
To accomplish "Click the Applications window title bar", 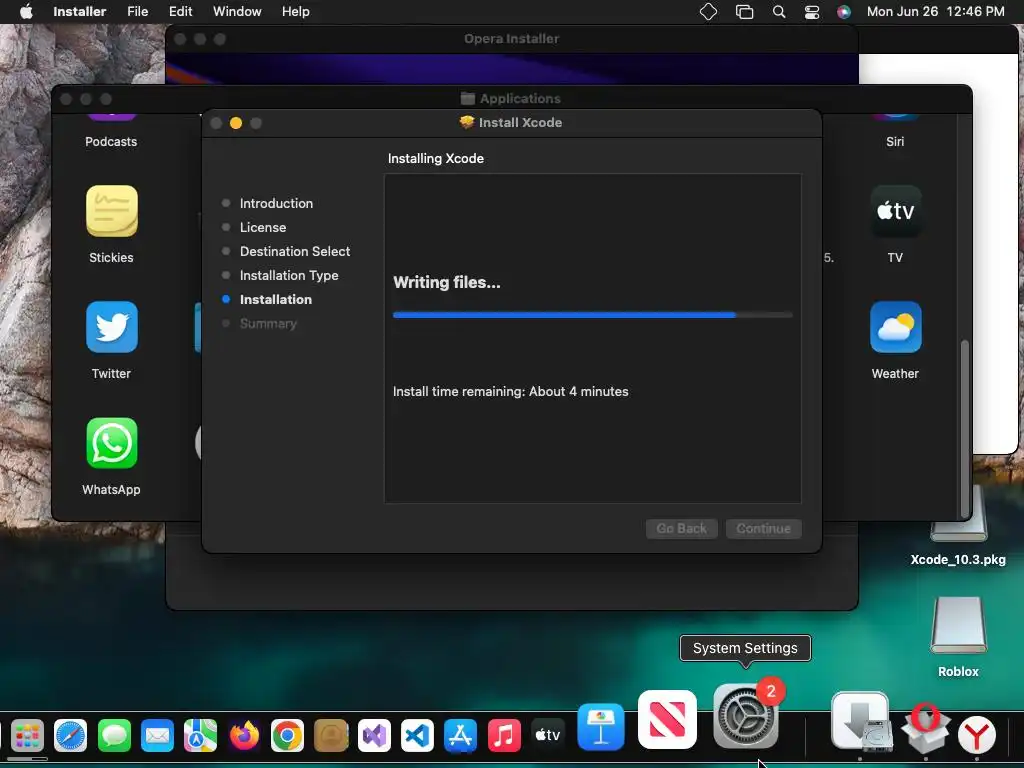I will click(511, 99).
